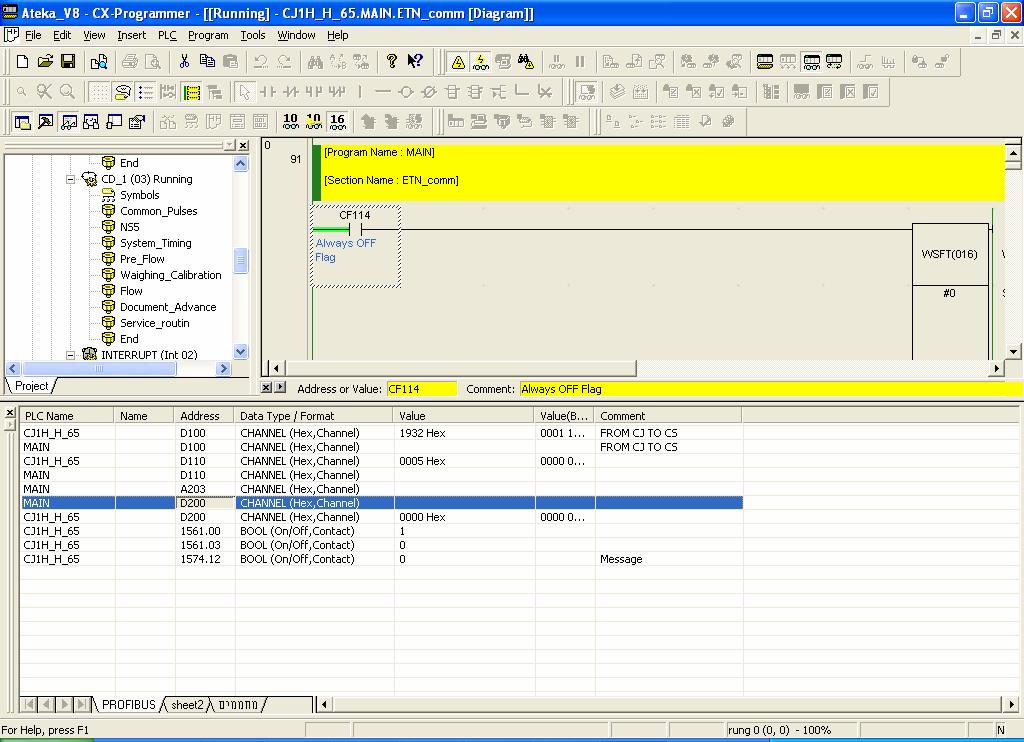Click the Comment field showing Always OFF Flag
The image size is (1024, 742).
point(771,389)
